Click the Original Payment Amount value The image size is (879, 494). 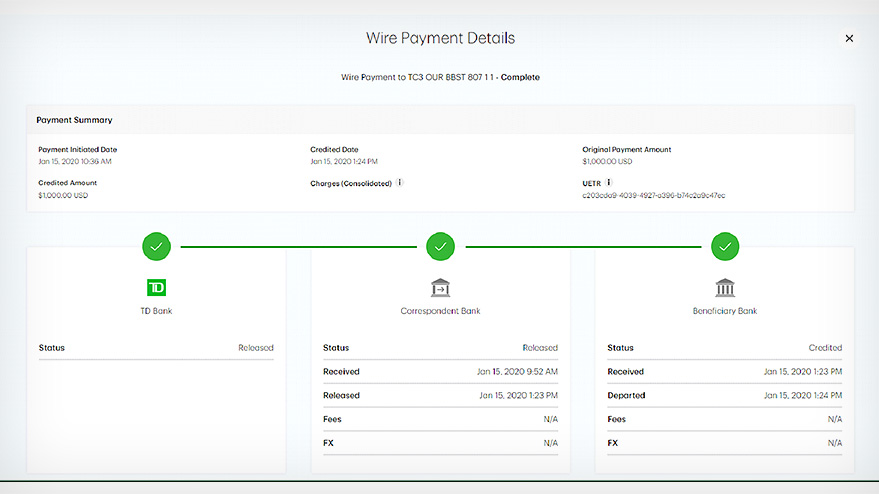tap(608, 161)
